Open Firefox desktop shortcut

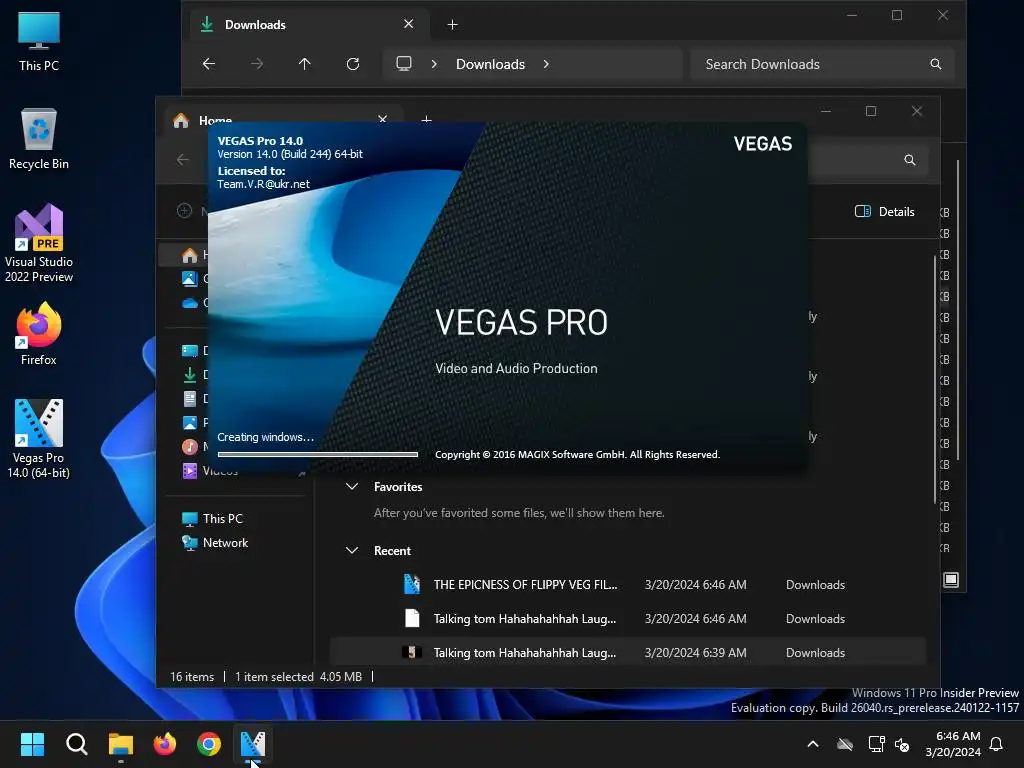[39, 334]
